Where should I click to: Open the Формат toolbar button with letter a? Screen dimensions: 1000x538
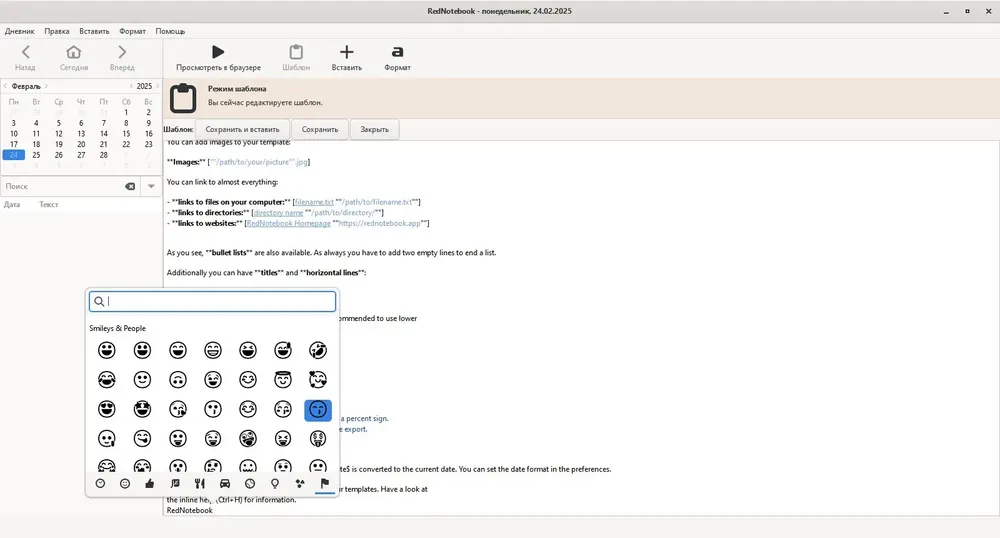pos(397,57)
